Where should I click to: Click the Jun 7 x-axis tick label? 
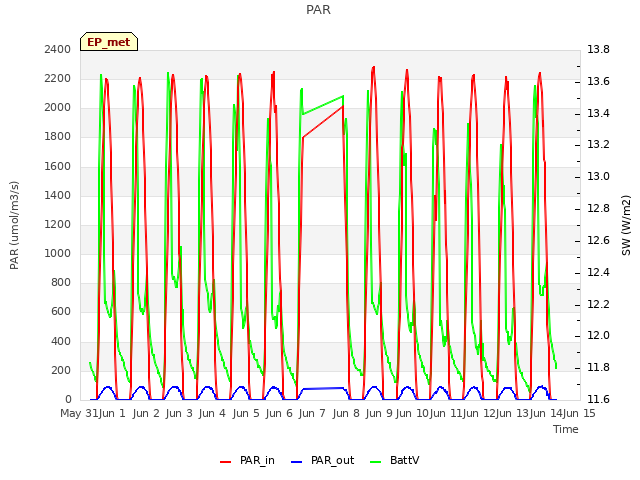coord(312,413)
